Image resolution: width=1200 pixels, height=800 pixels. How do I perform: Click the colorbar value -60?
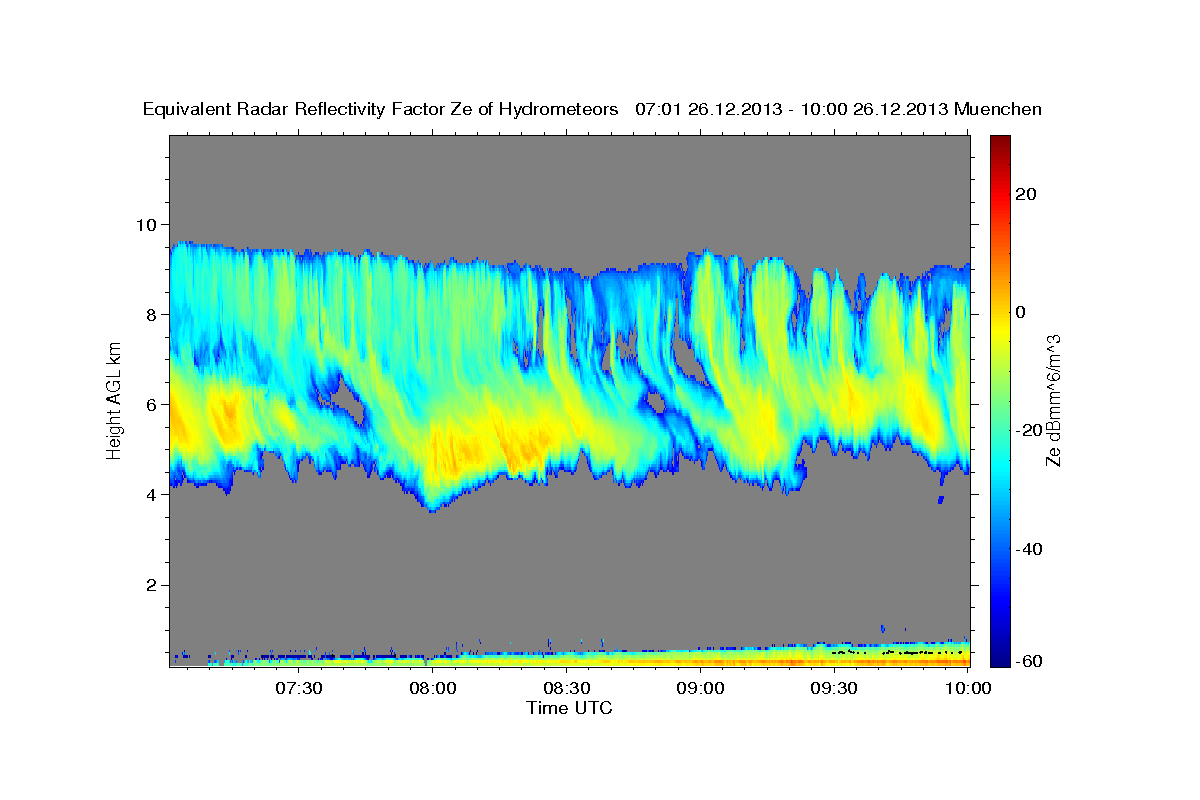[1027, 662]
